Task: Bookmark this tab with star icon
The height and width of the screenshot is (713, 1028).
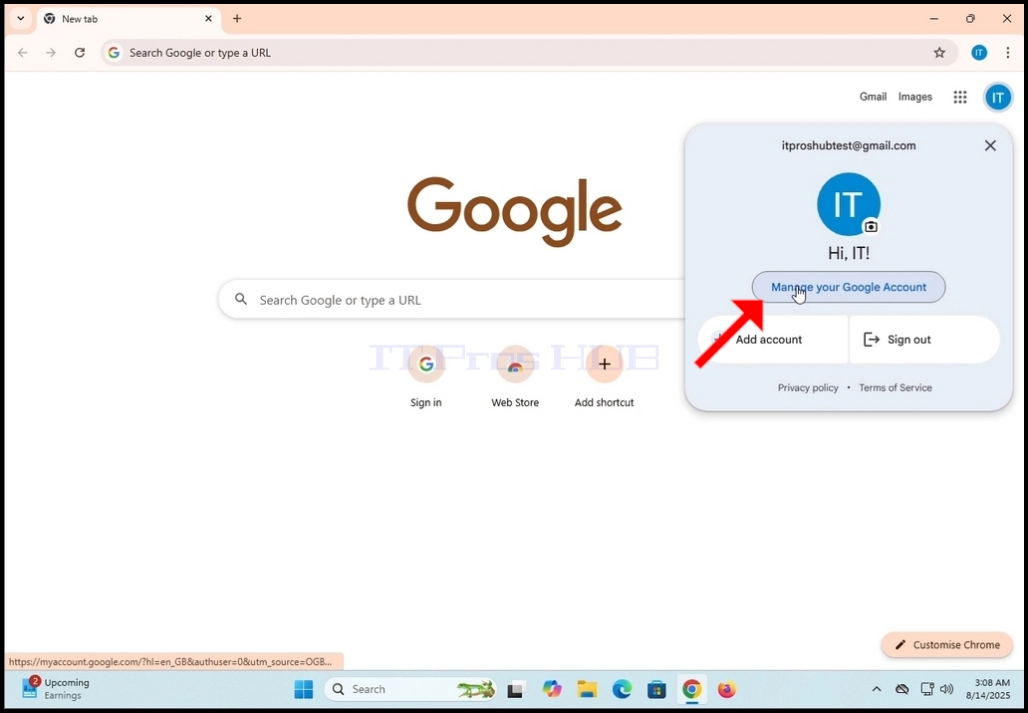Action: click(939, 52)
